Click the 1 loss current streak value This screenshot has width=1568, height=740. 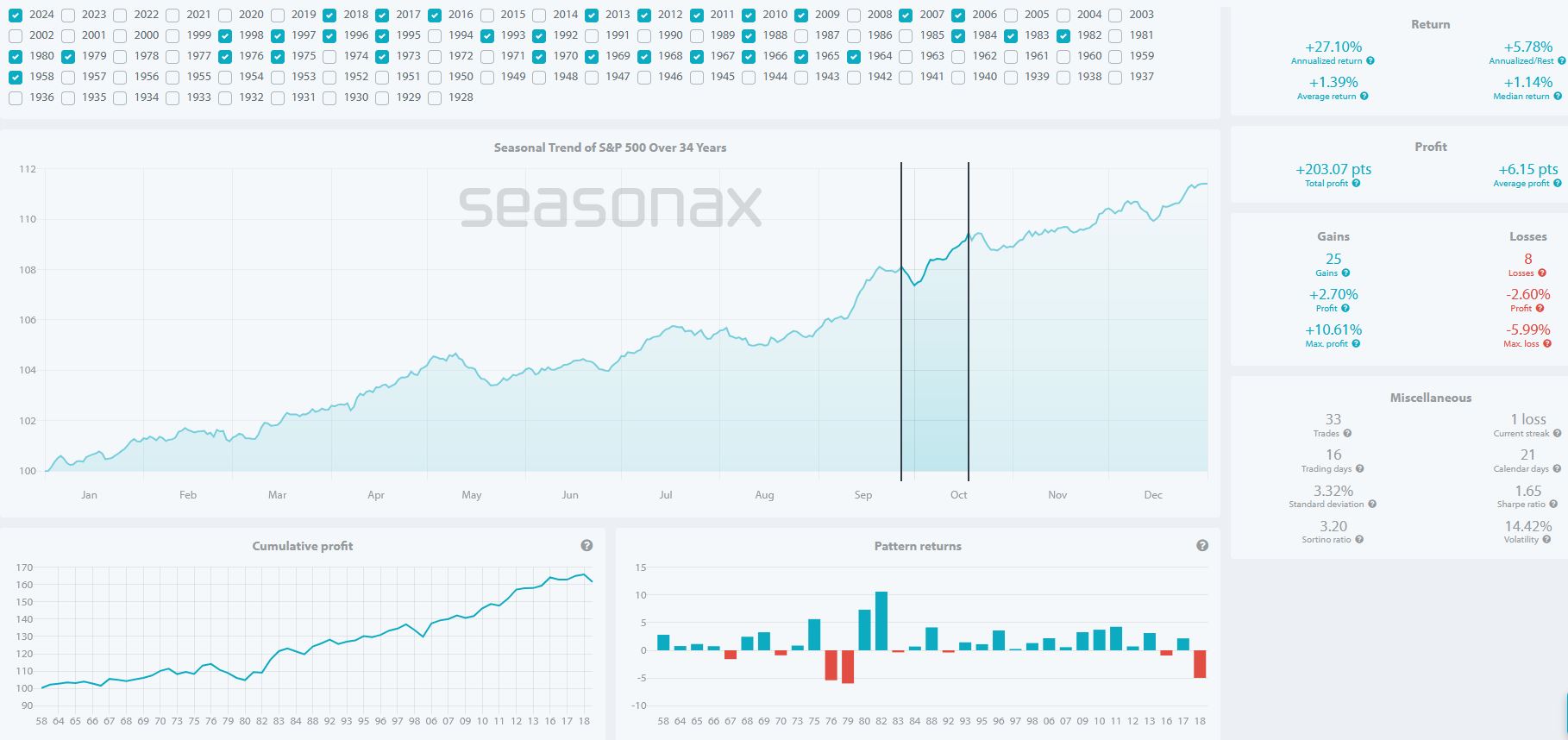[x=1528, y=419]
